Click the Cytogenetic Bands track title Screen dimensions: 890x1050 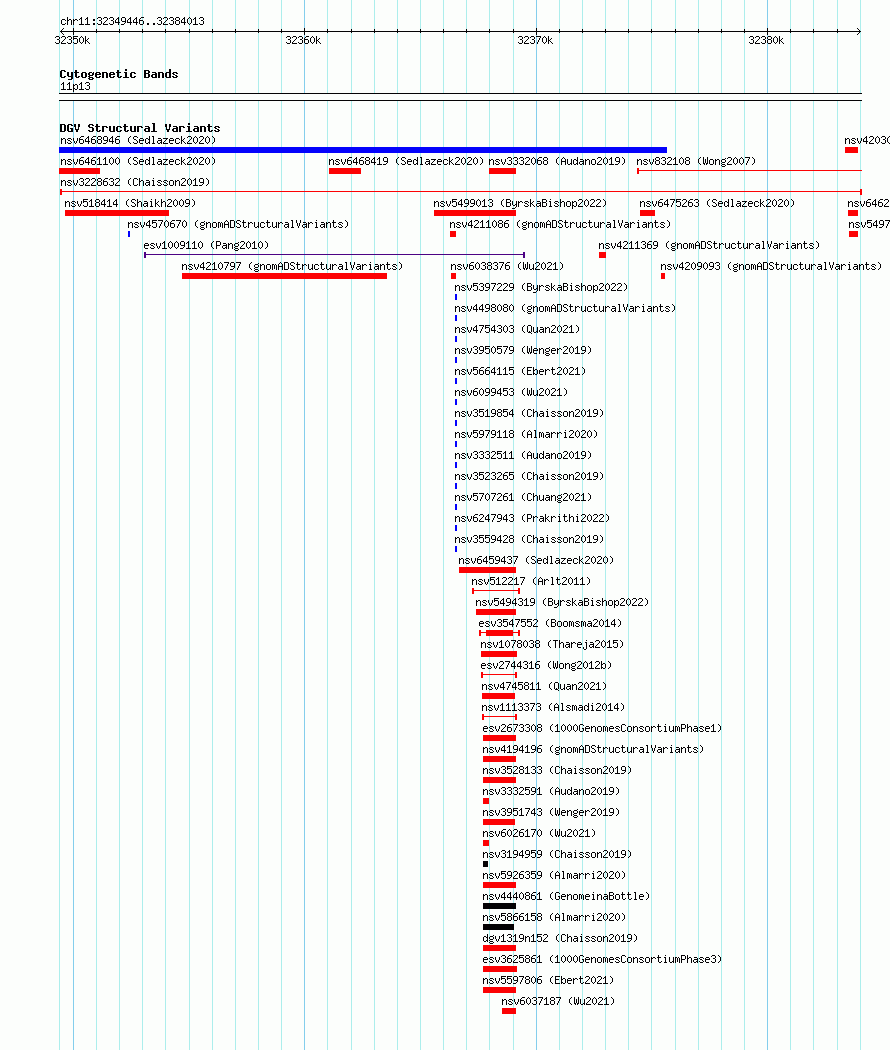tap(119, 74)
